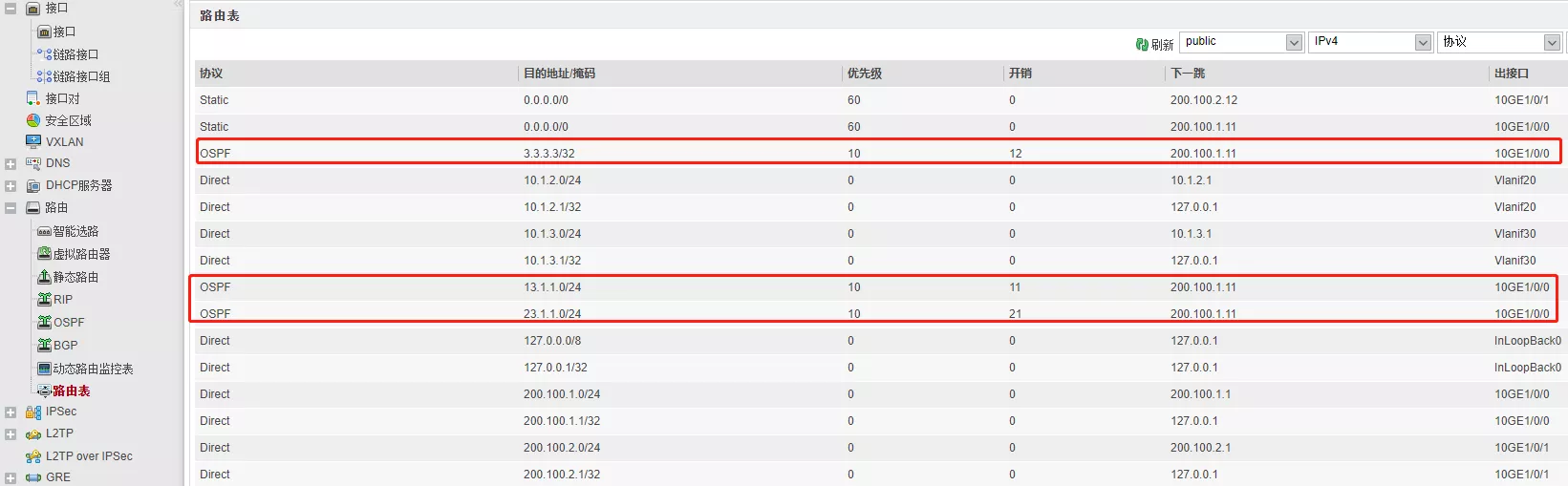Click the RIP protocol icon
Viewport: 1568px width, 486px height.
click(44, 299)
